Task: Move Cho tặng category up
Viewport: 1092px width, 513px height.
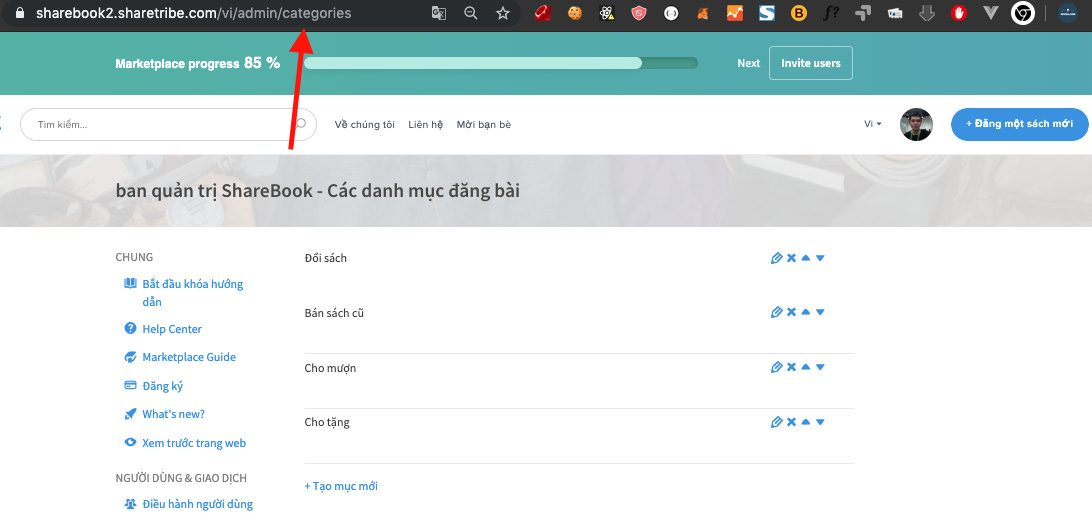Action: 806,422
